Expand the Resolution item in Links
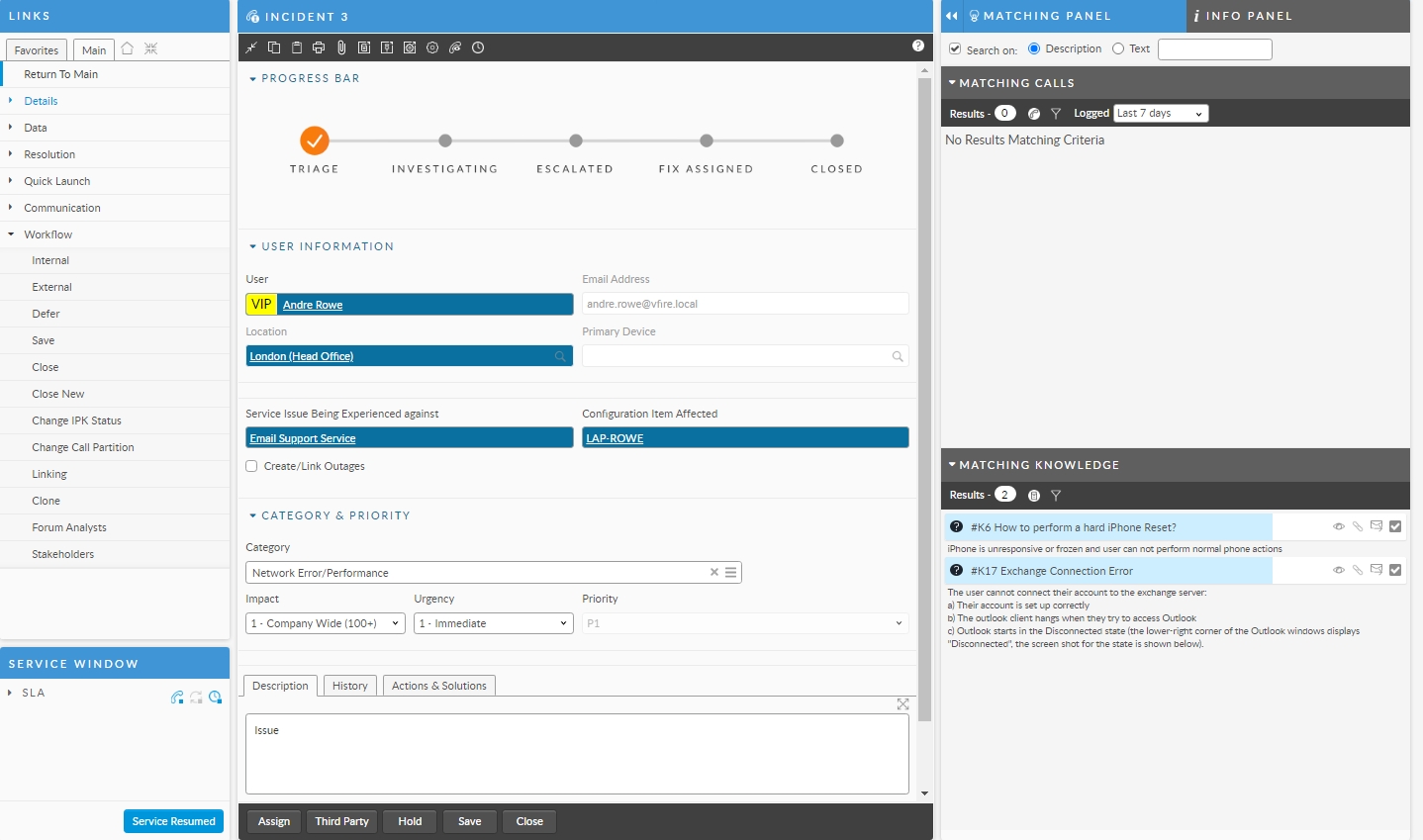Screen dimensions: 1423x840 (x=49, y=154)
